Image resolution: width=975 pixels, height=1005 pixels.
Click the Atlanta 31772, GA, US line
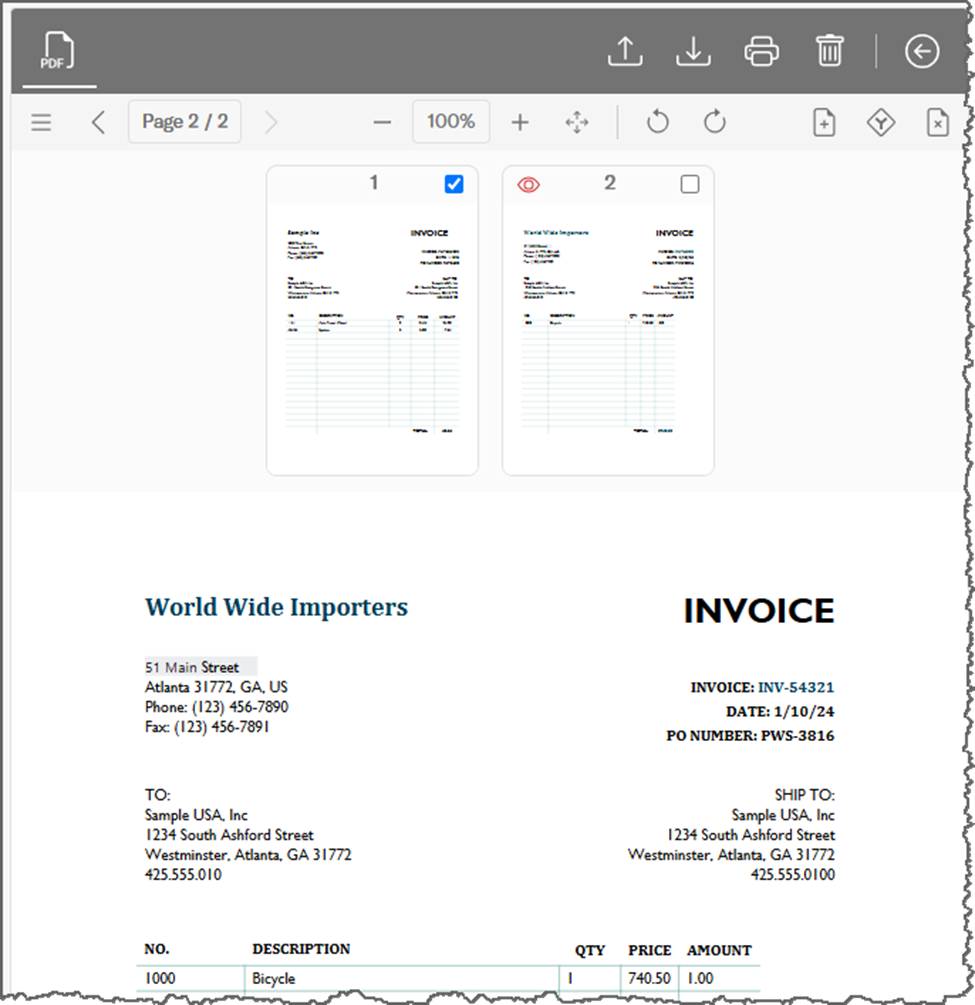(x=216, y=687)
